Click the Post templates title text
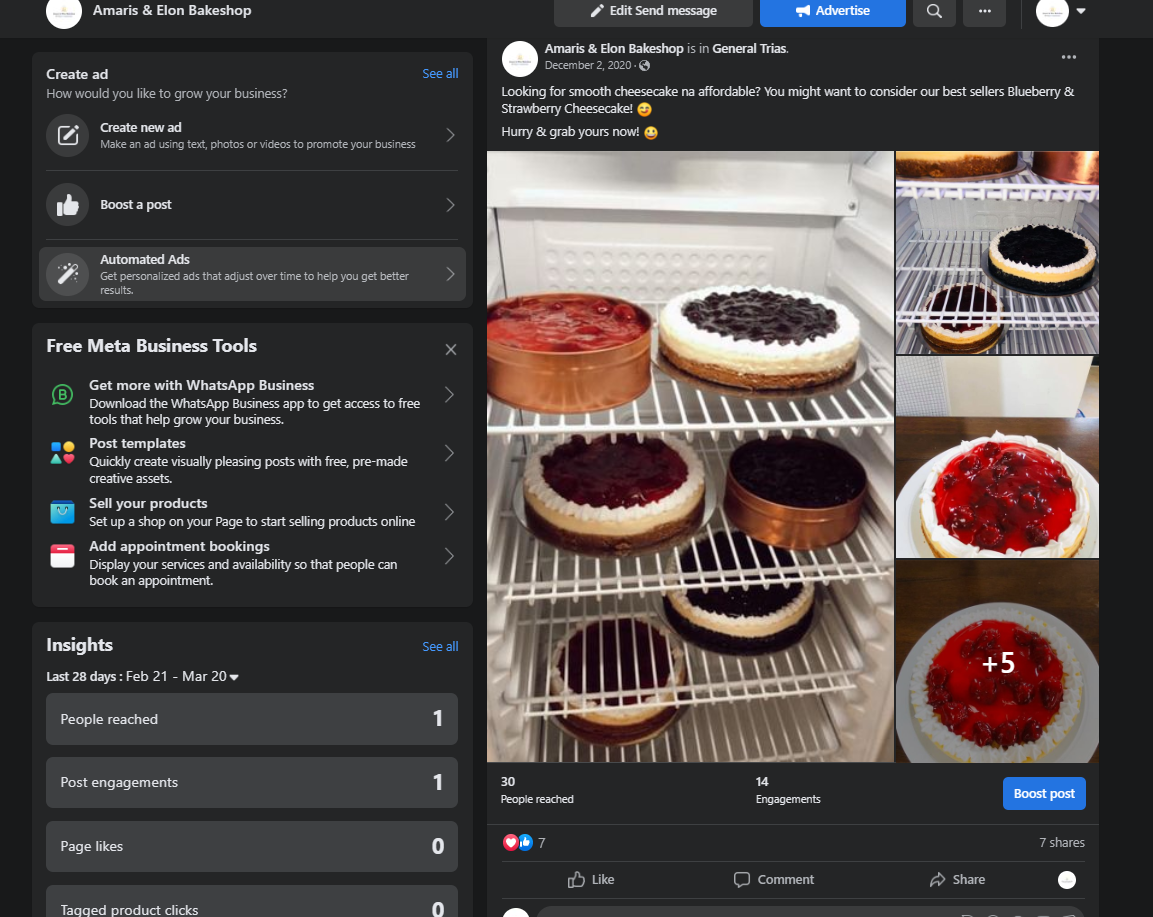The height and width of the screenshot is (917, 1153). [x=138, y=443]
